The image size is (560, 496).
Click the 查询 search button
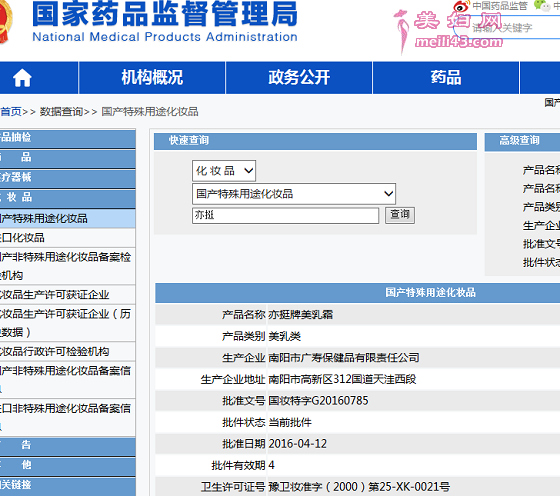[x=400, y=215]
